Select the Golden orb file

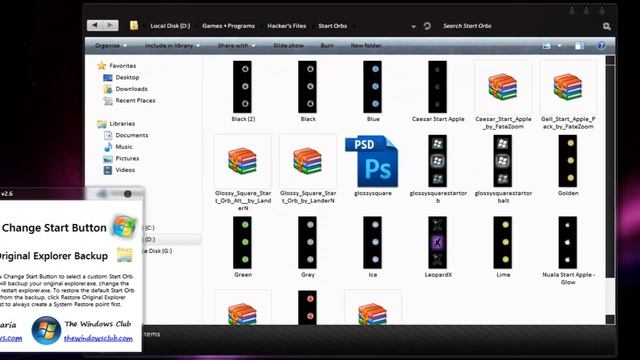568,166
